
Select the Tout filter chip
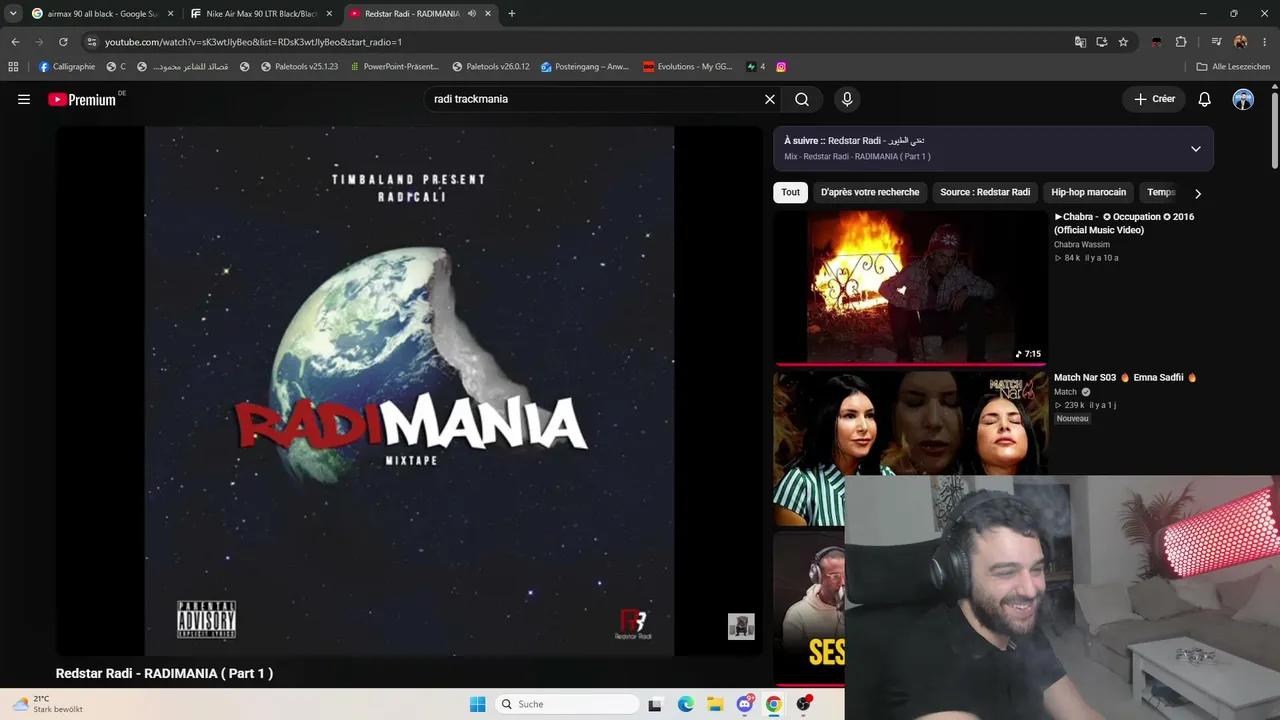[790, 192]
